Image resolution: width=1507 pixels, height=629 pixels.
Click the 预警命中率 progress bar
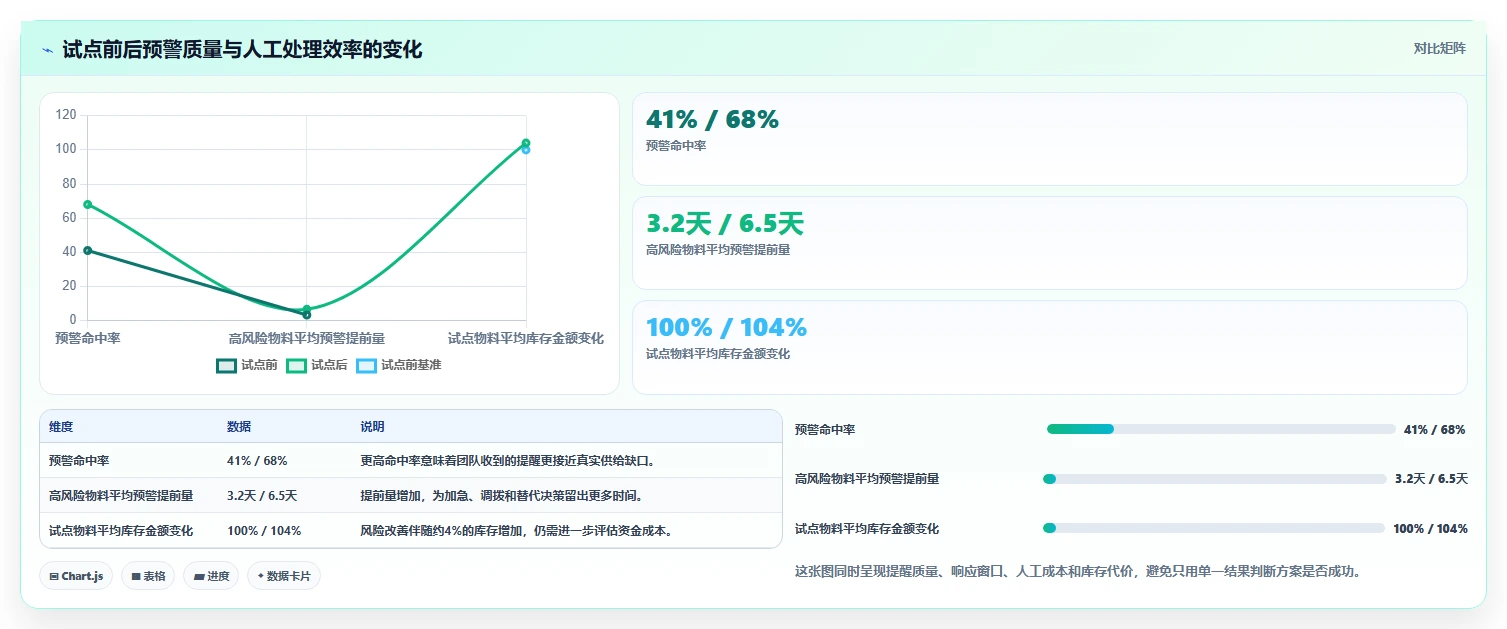pyautogui.click(x=1221, y=429)
